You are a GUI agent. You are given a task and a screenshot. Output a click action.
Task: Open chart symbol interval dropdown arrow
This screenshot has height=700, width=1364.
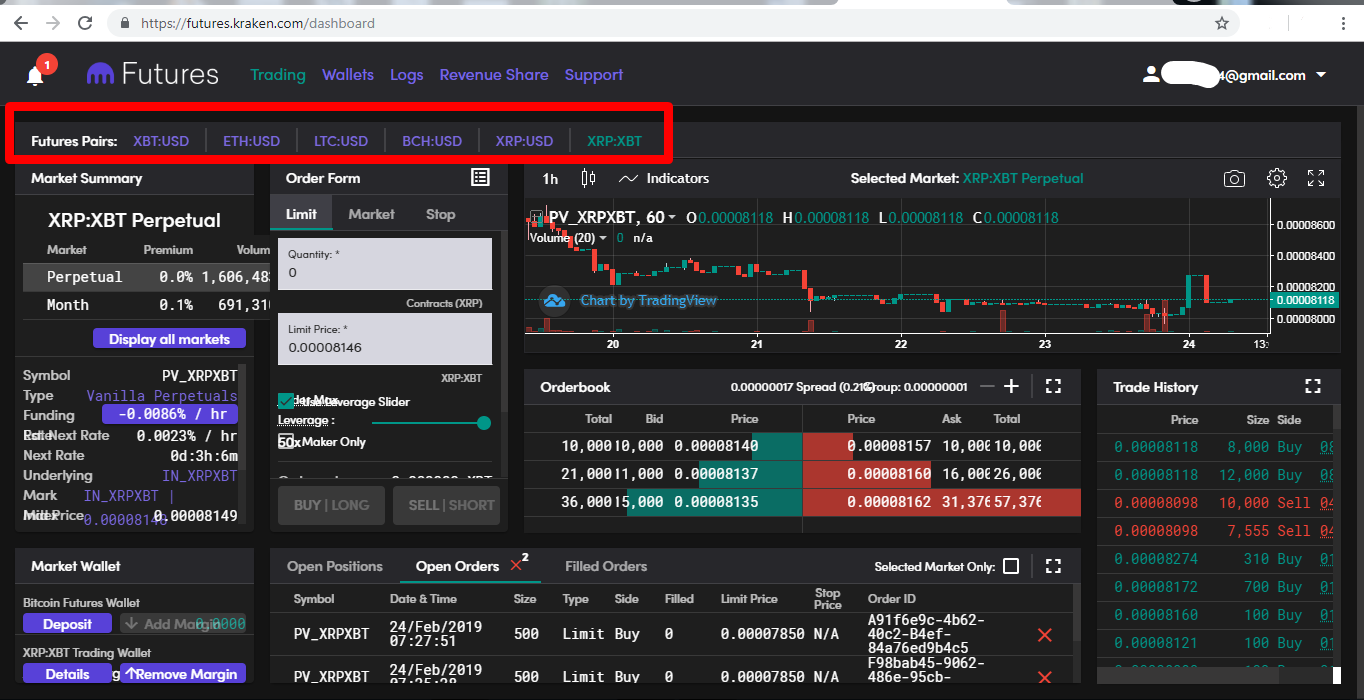coord(673,217)
